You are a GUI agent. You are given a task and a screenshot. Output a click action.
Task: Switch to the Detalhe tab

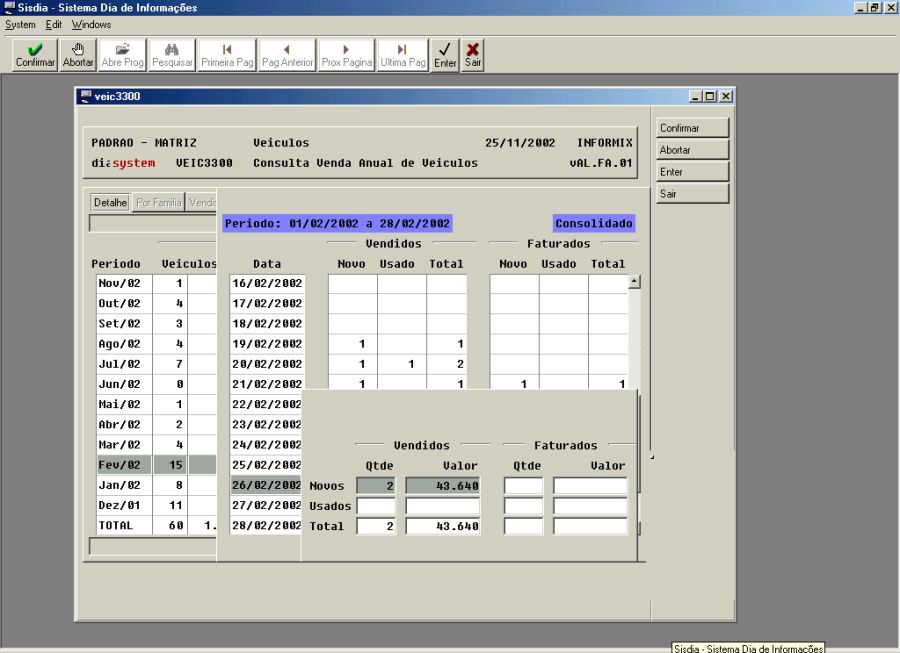click(110, 202)
